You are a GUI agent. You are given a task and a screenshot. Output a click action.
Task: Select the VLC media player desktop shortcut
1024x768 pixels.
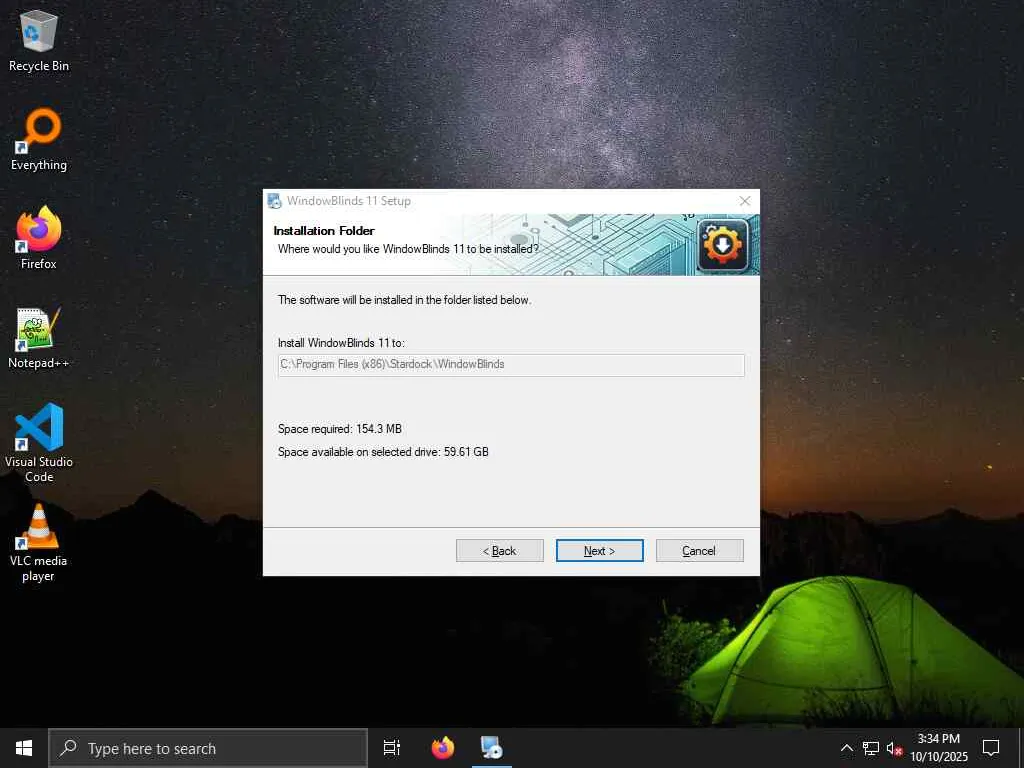[39, 543]
